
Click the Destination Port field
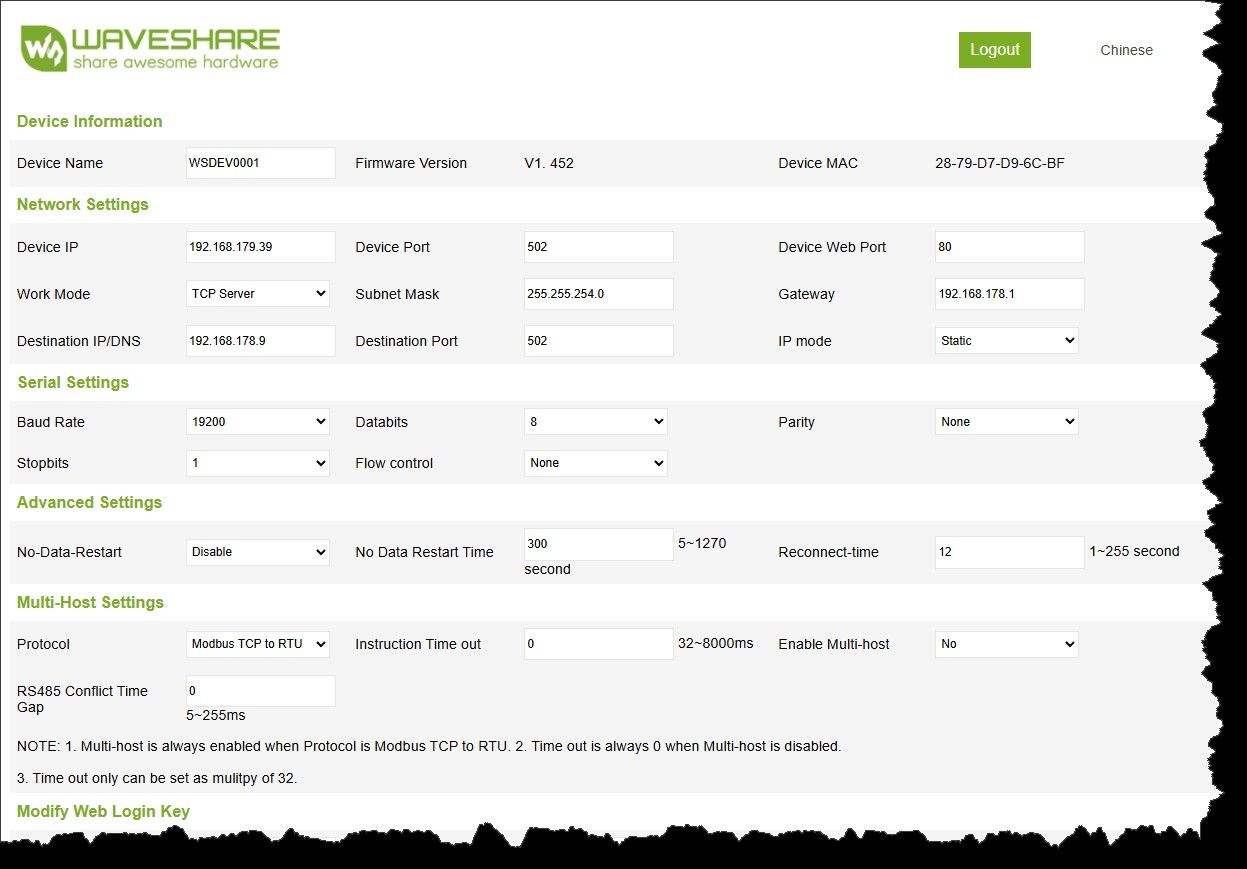click(x=598, y=341)
